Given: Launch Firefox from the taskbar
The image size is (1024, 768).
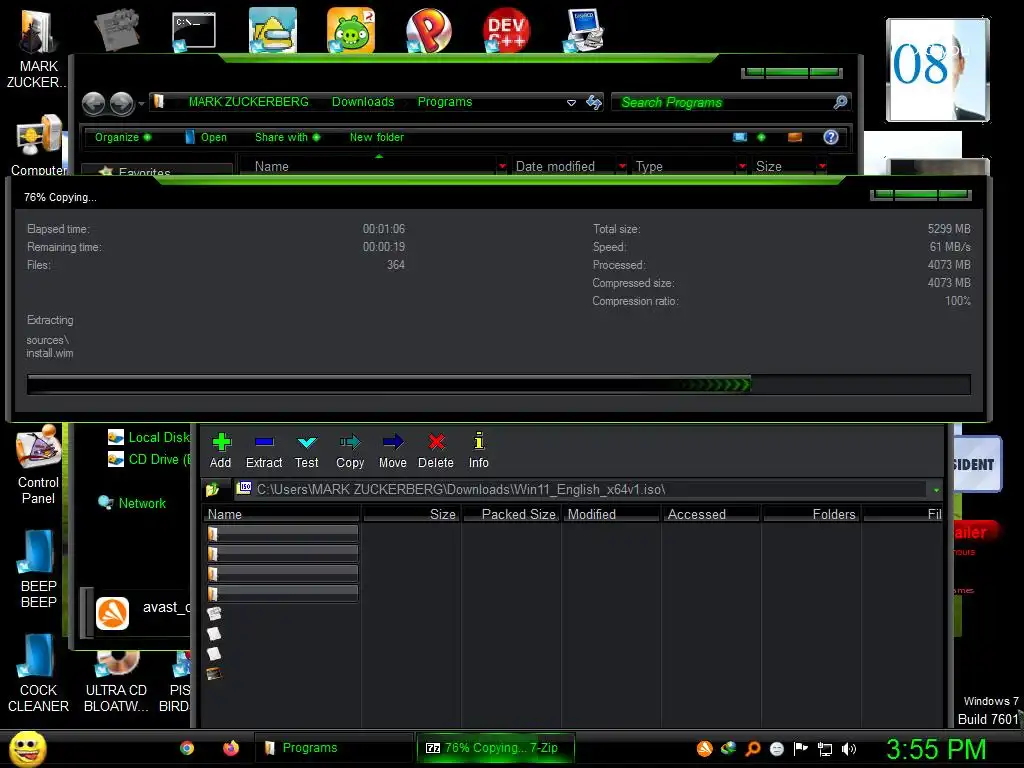Looking at the screenshot, I should [x=231, y=748].
